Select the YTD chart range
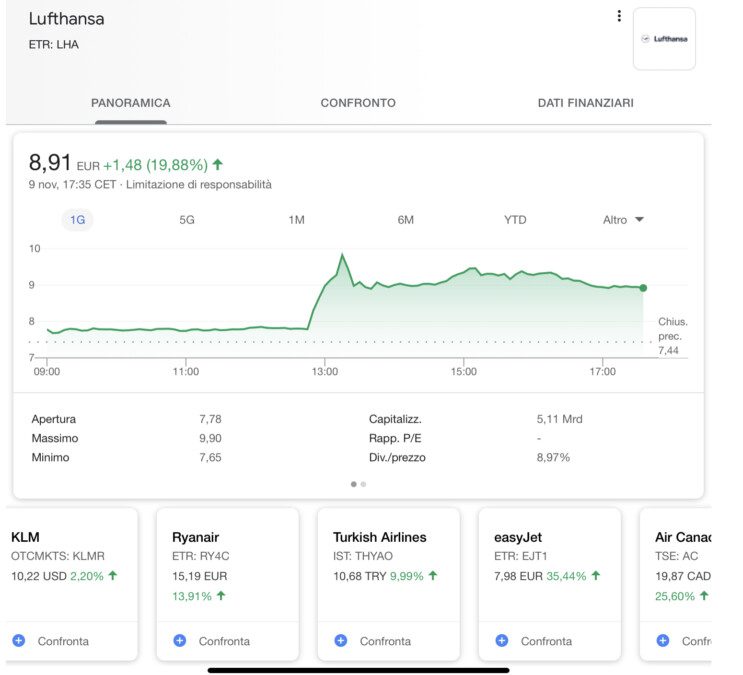The height and width of the screenshot is (675, 743). tap(515, 220)
